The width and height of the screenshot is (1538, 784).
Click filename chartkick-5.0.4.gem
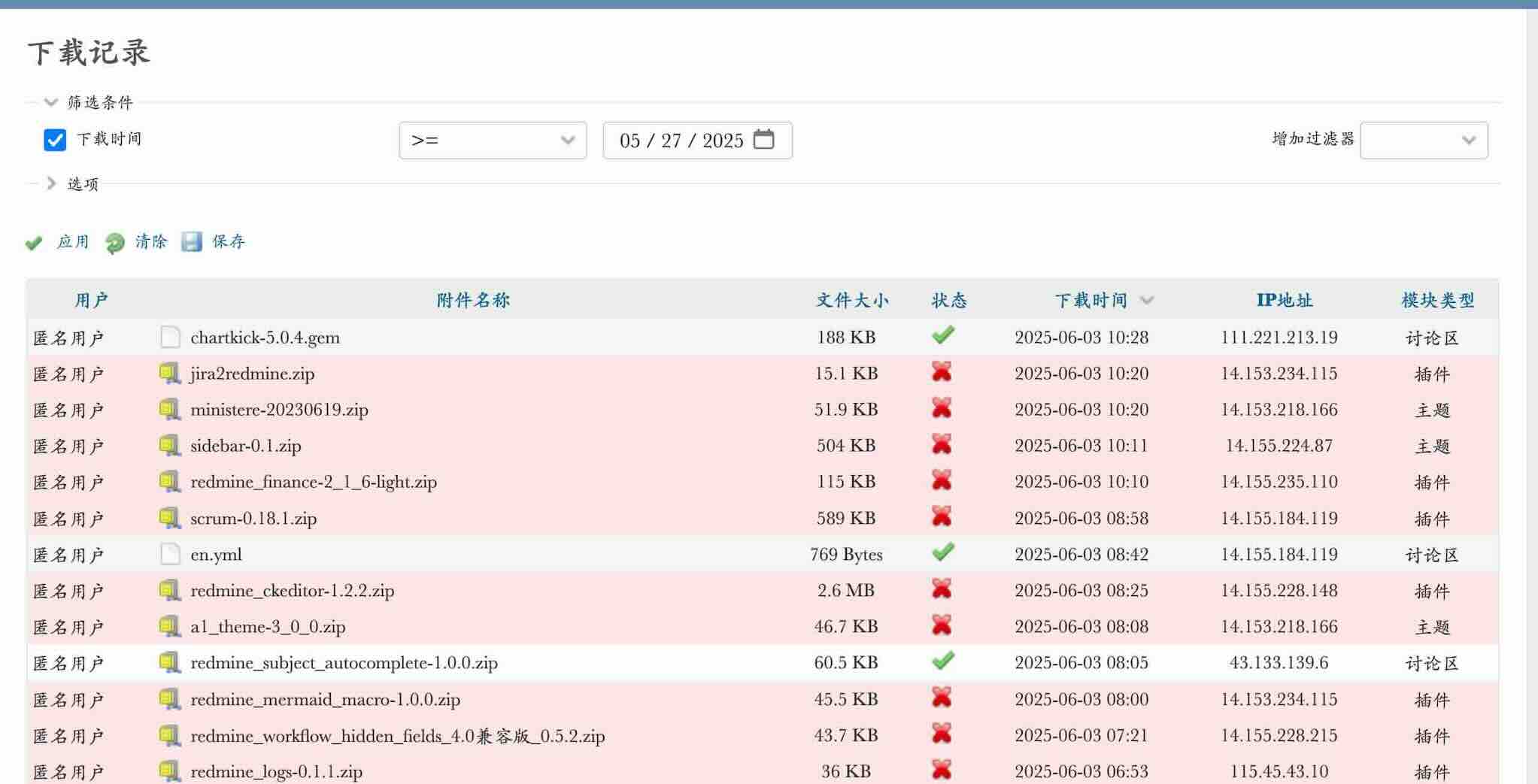pyautogui.click(x=265, y=338)
